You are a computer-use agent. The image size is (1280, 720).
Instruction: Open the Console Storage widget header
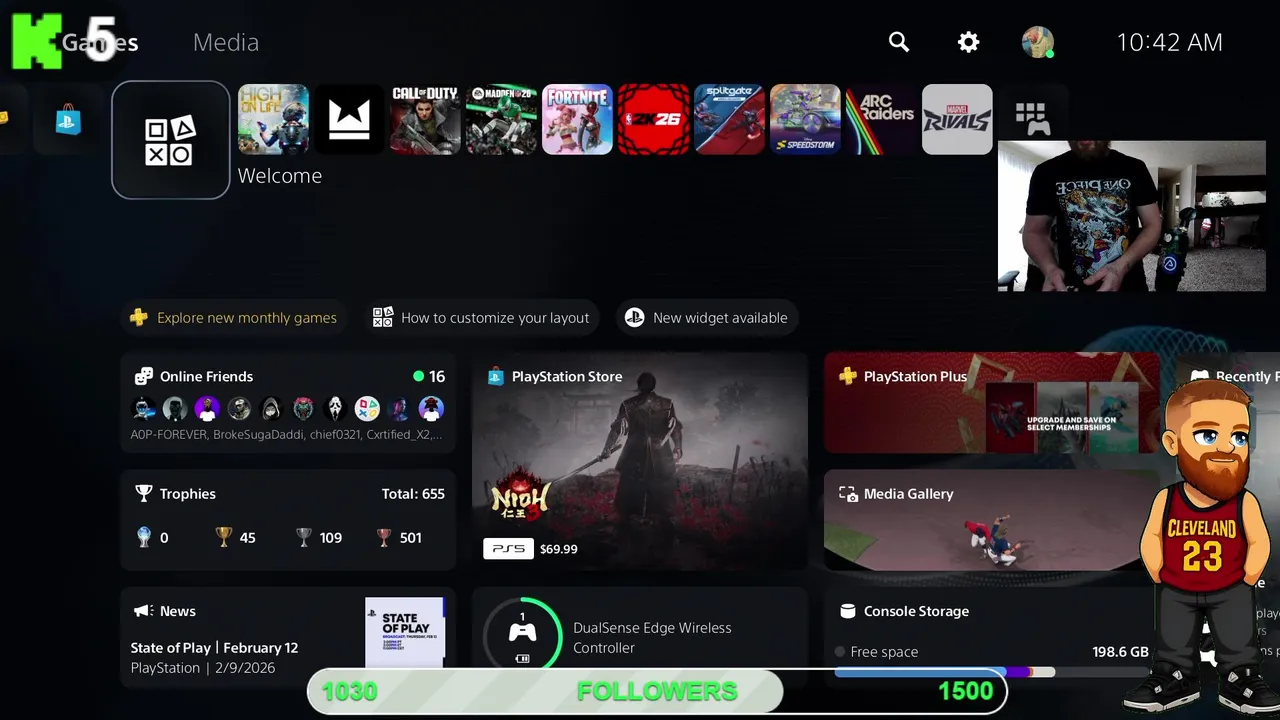[x=905, y=611]
